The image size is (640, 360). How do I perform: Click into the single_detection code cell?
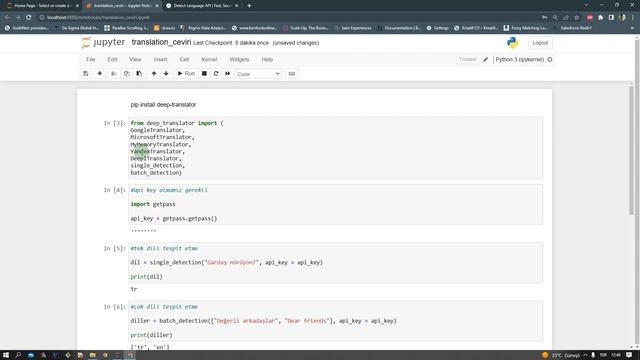click(x=336, y=262)
